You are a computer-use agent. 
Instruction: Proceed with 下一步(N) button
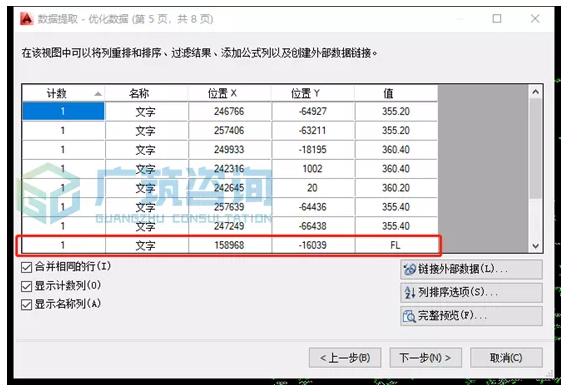425,358
